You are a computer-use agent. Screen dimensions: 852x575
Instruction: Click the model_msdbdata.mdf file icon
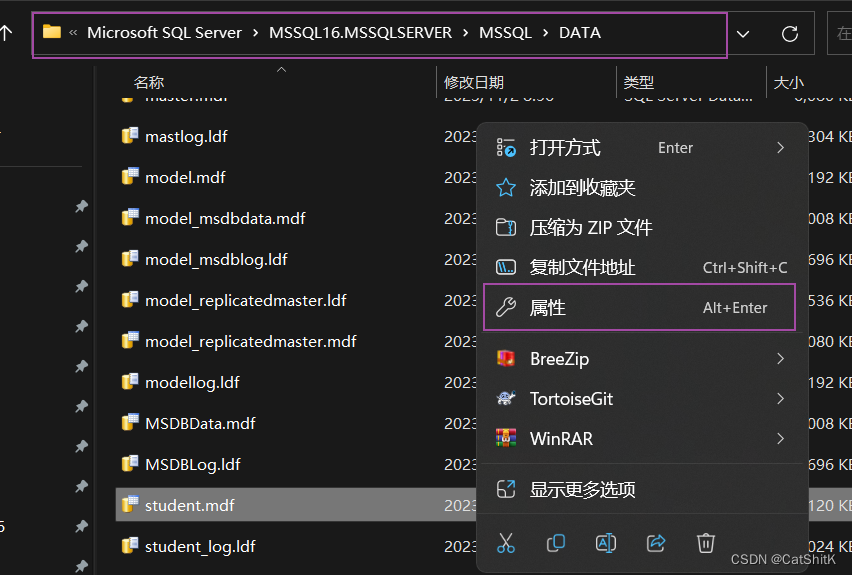(130, 217)
